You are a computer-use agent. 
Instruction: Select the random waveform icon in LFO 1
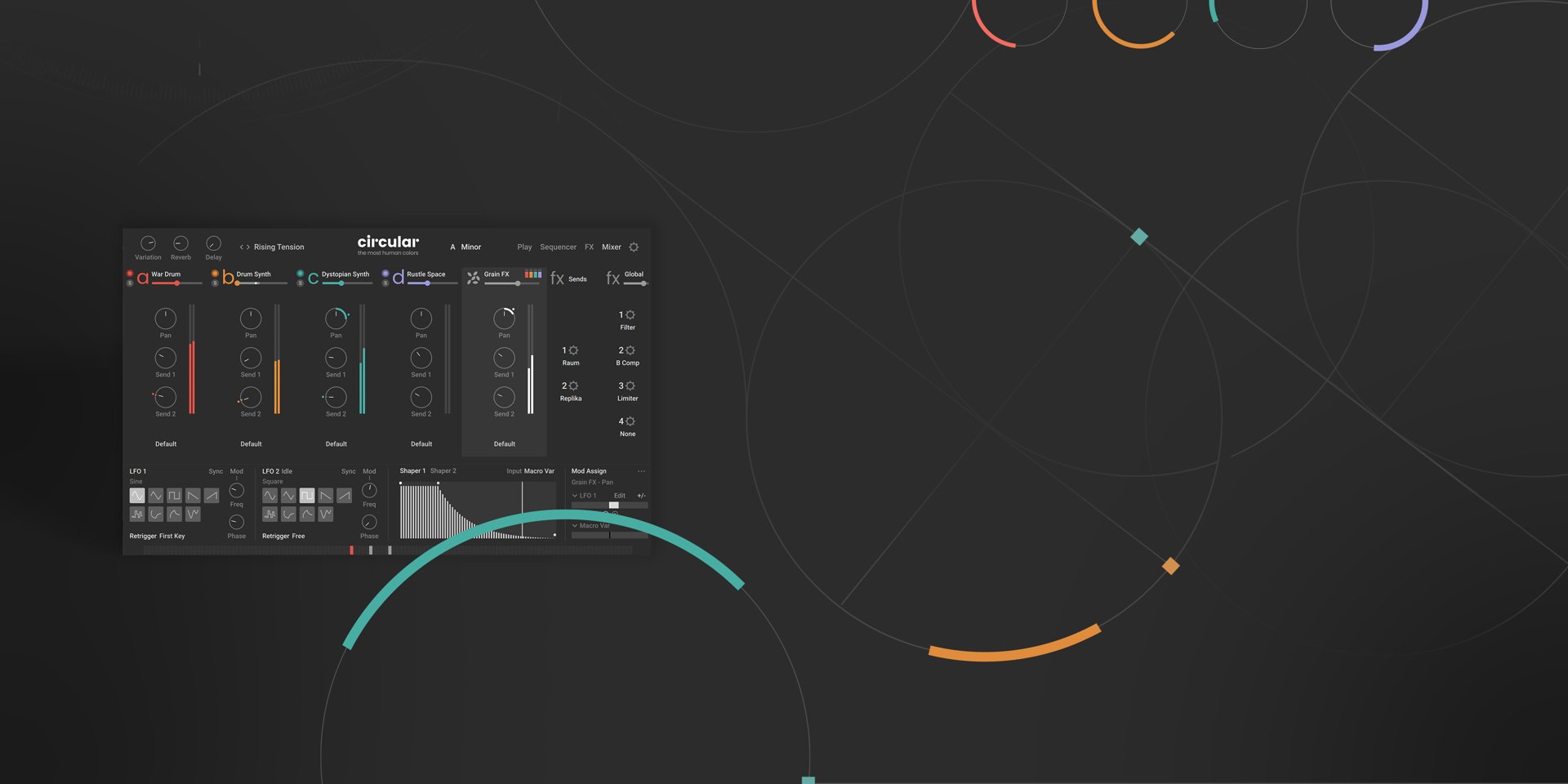click(x=137, y=514)
